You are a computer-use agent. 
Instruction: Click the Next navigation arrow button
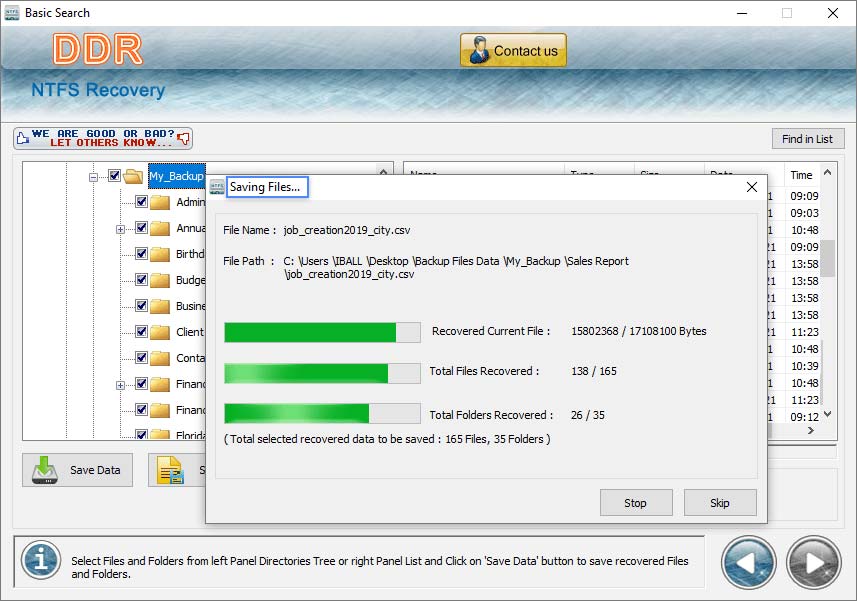[814, 563]
